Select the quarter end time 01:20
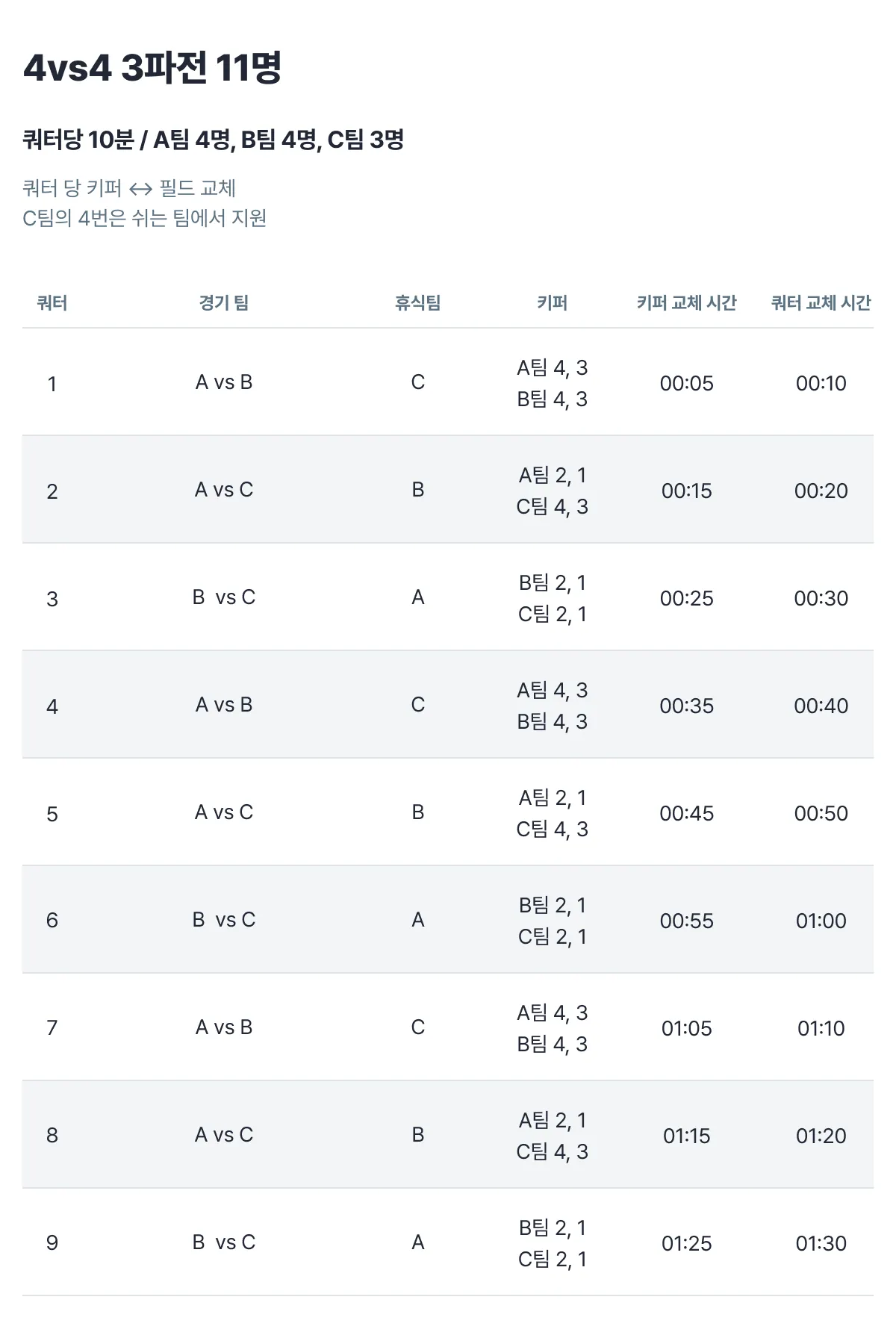896x1341 pixels. pos(821,1136)
